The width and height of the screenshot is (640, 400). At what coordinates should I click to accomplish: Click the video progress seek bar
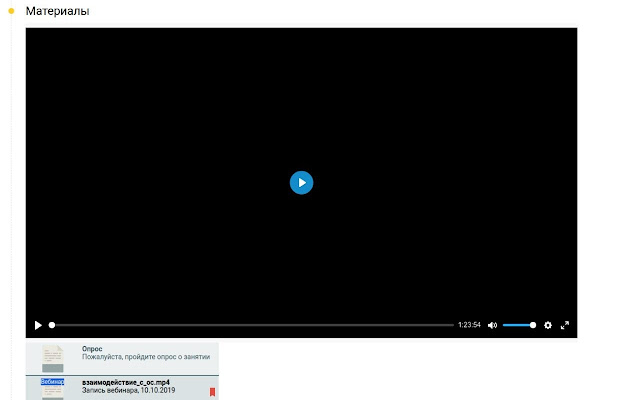(251, 325)
